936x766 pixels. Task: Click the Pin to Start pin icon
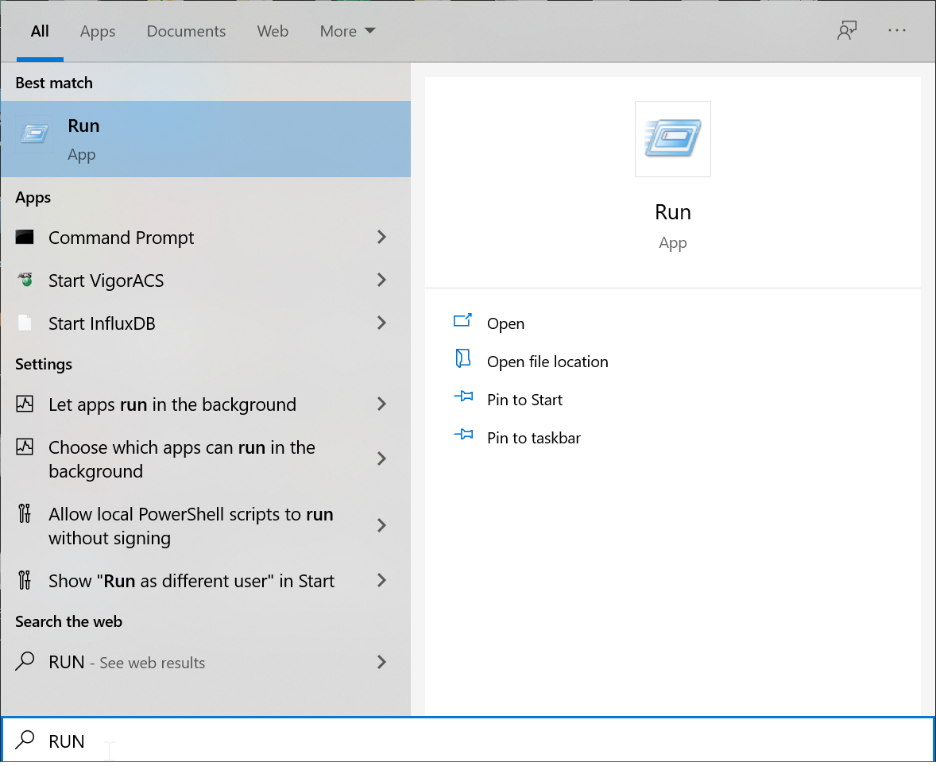463,396
